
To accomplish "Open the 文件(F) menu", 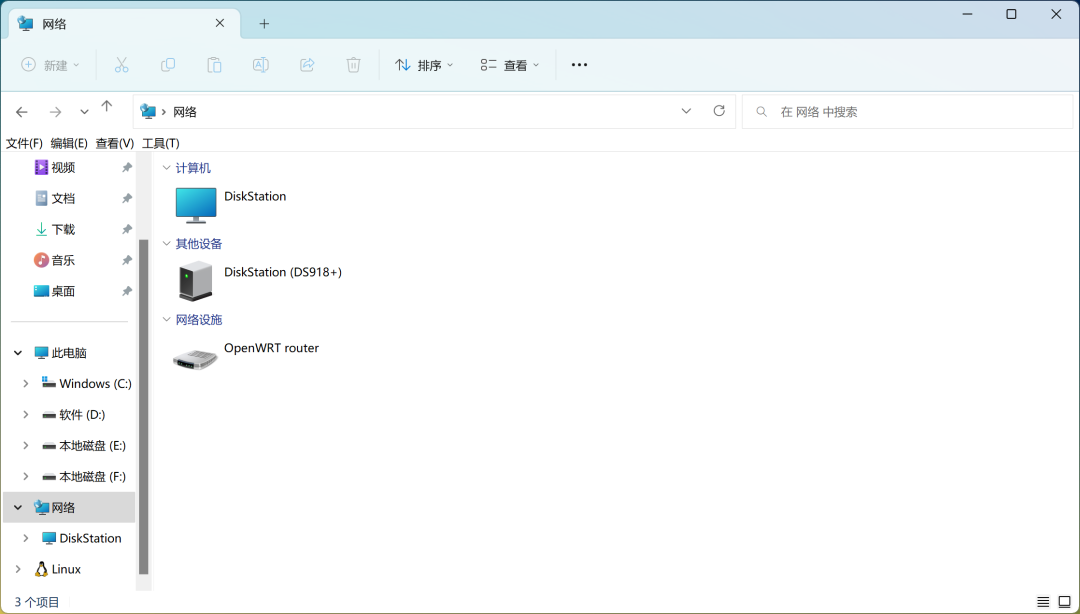I will coord(24,143).
